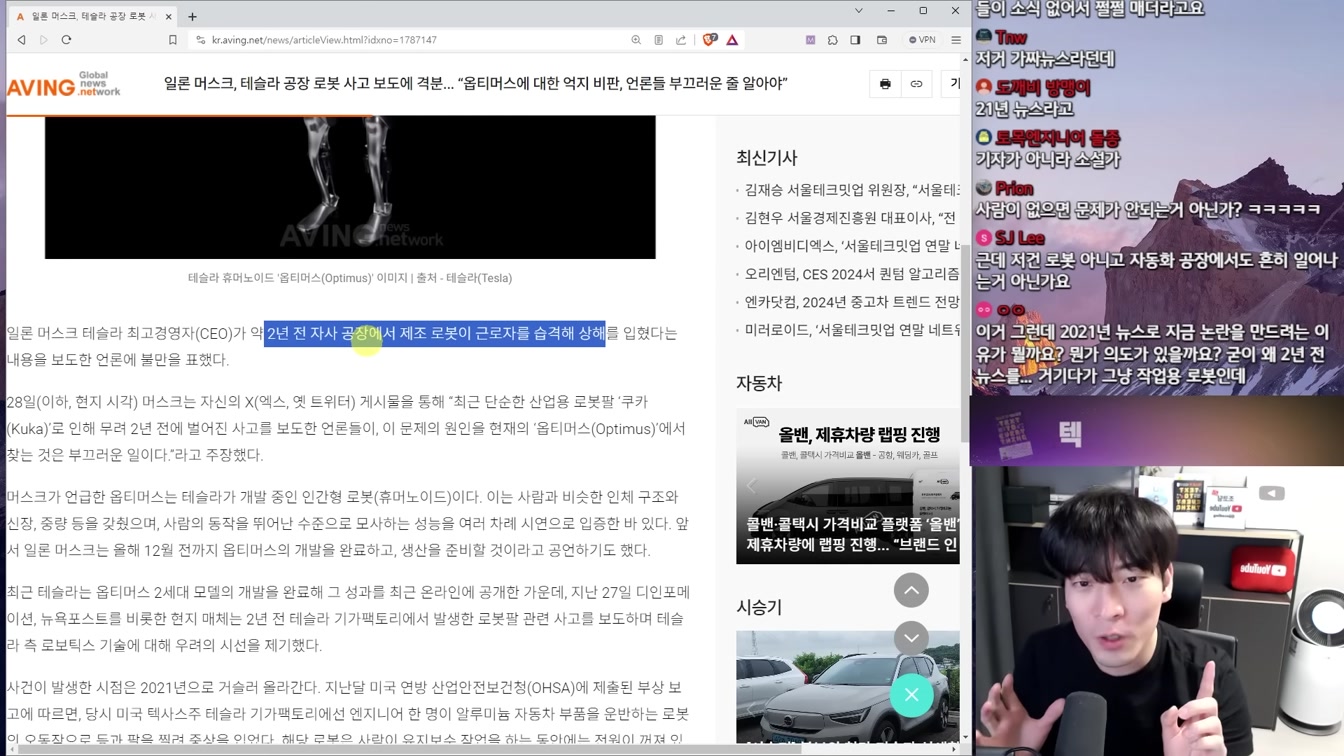Copy article link with chain icon
The image size is (1344, 756).
tap(916, 84)
